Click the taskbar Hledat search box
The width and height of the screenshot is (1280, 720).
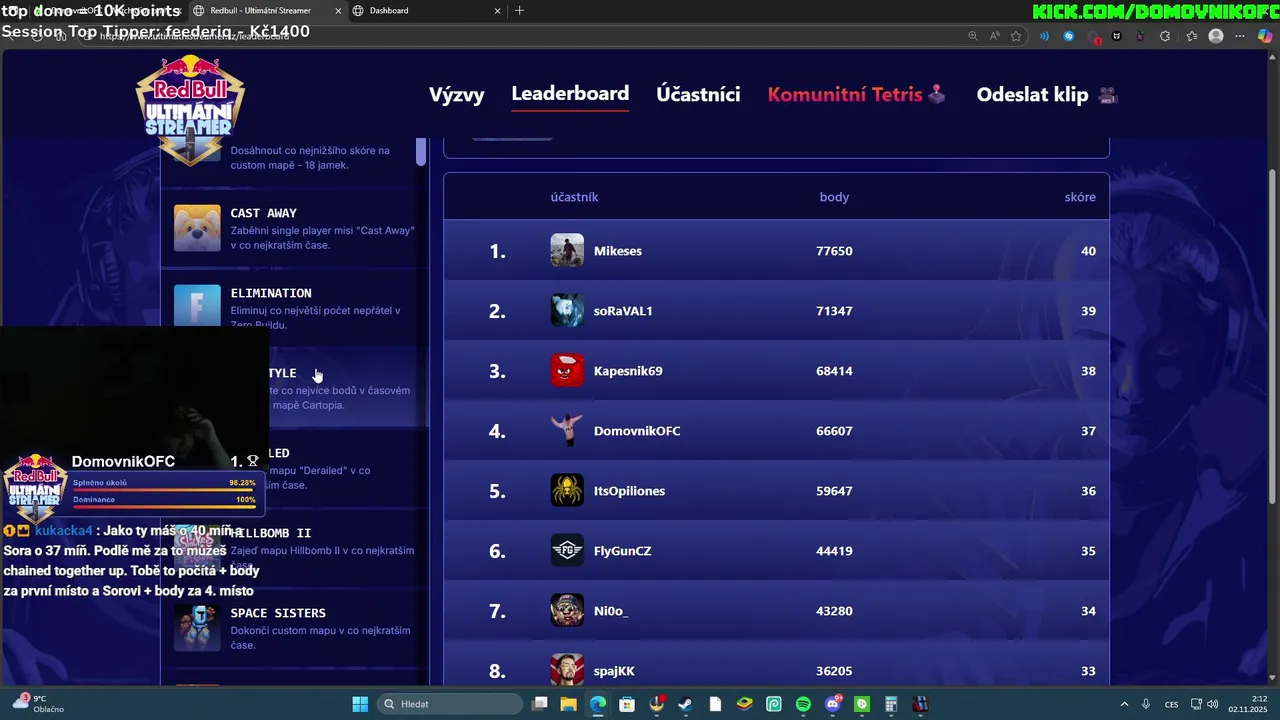click(x=452, y=704)
